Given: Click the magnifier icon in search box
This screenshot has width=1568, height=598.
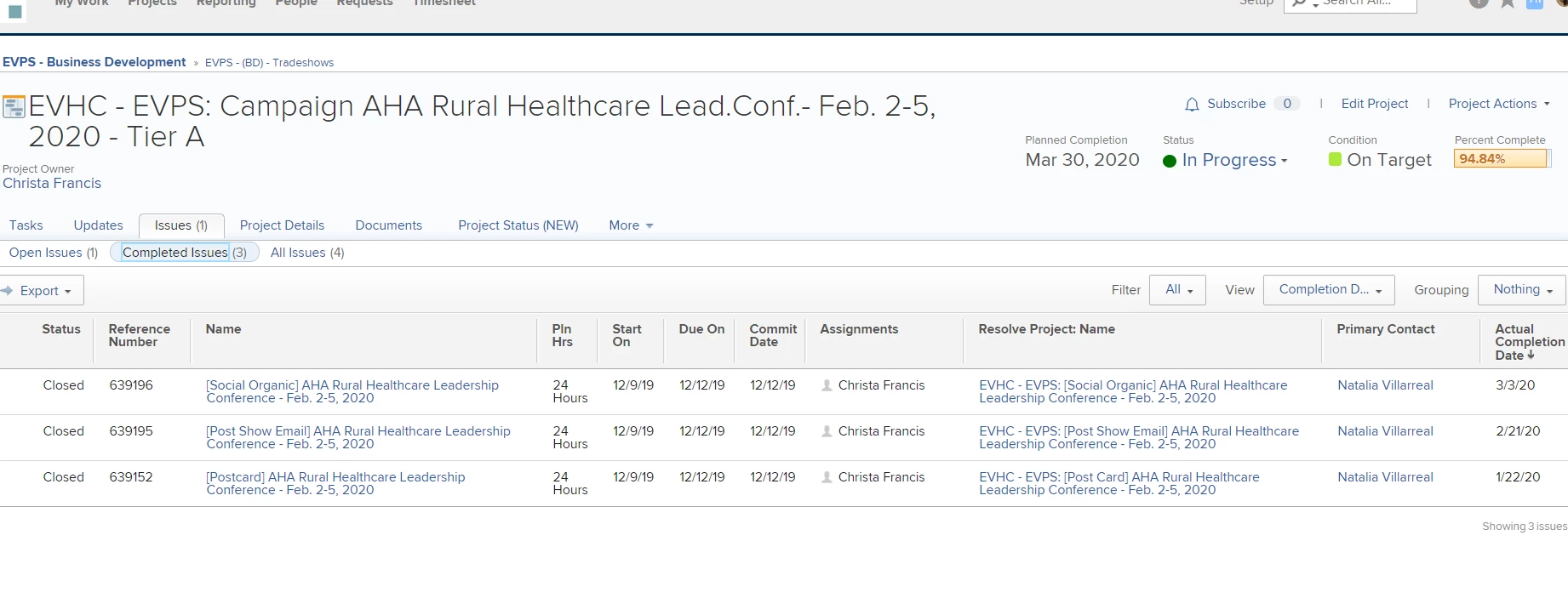Looking at the screenshot, I should click(x=1299, y=3).
